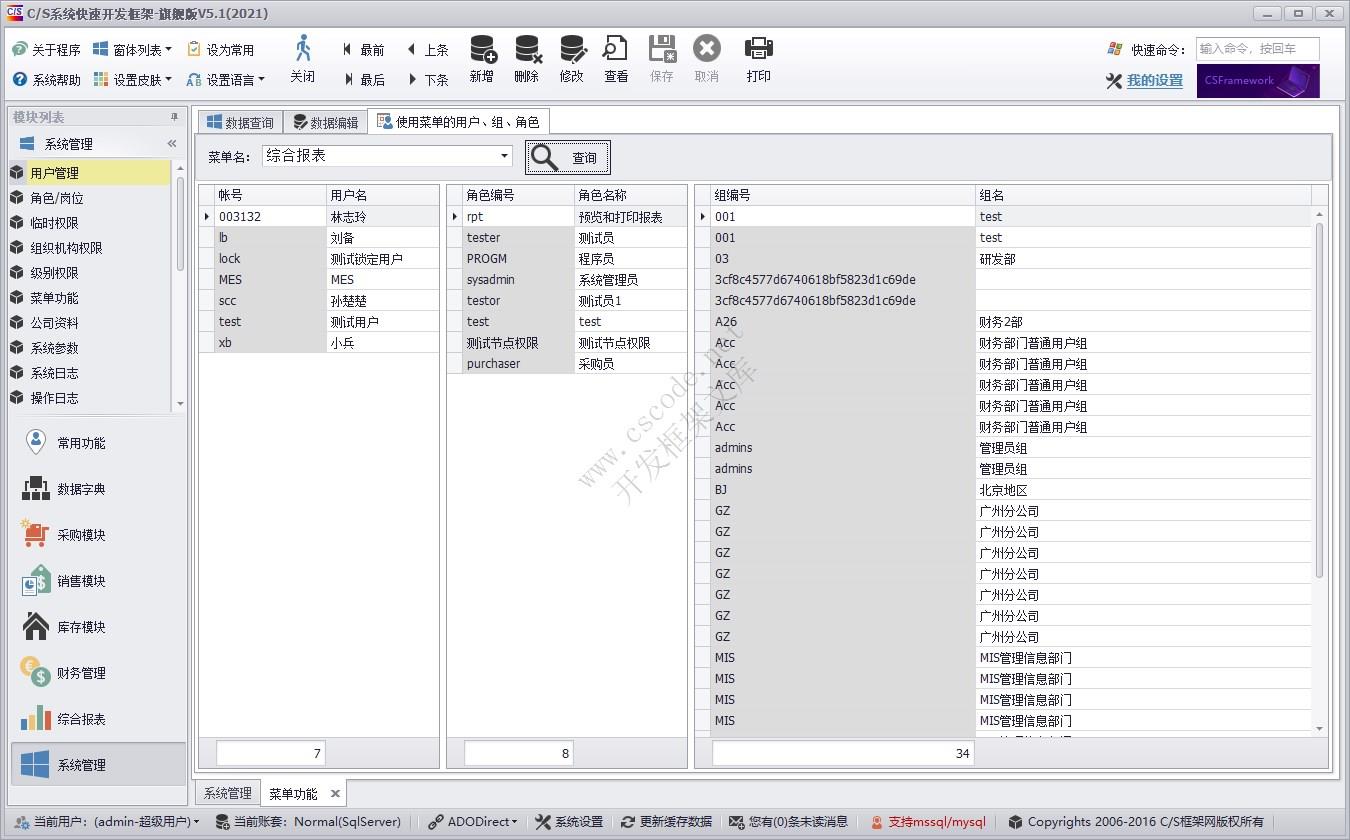Pin the 模块列表 panel
1350x840 pixels.
pos(174,117)
